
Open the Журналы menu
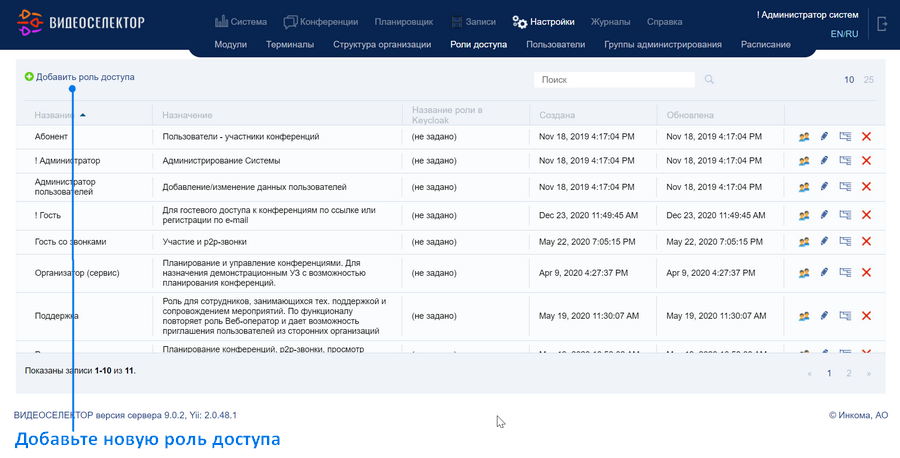coord(610,22)
